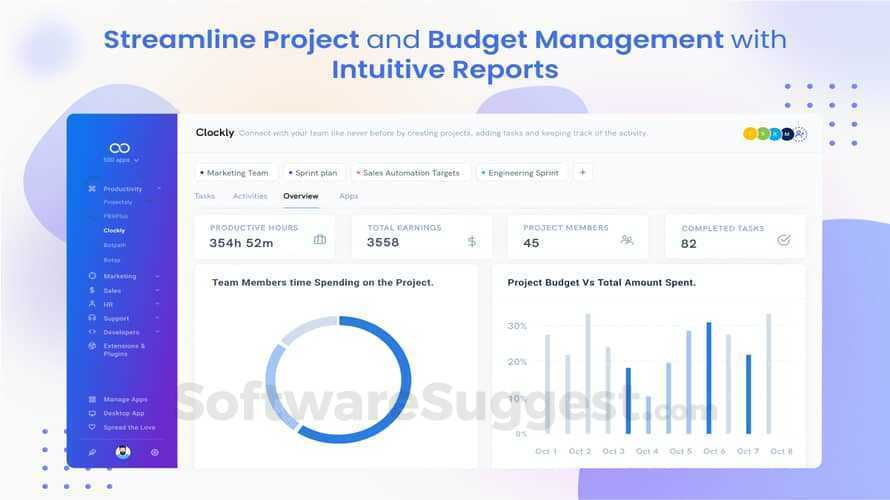The height and width of the screenshot is (500, 890).
Task: Click the chat icon at the sidebar bottom
Action: point(92,452)
